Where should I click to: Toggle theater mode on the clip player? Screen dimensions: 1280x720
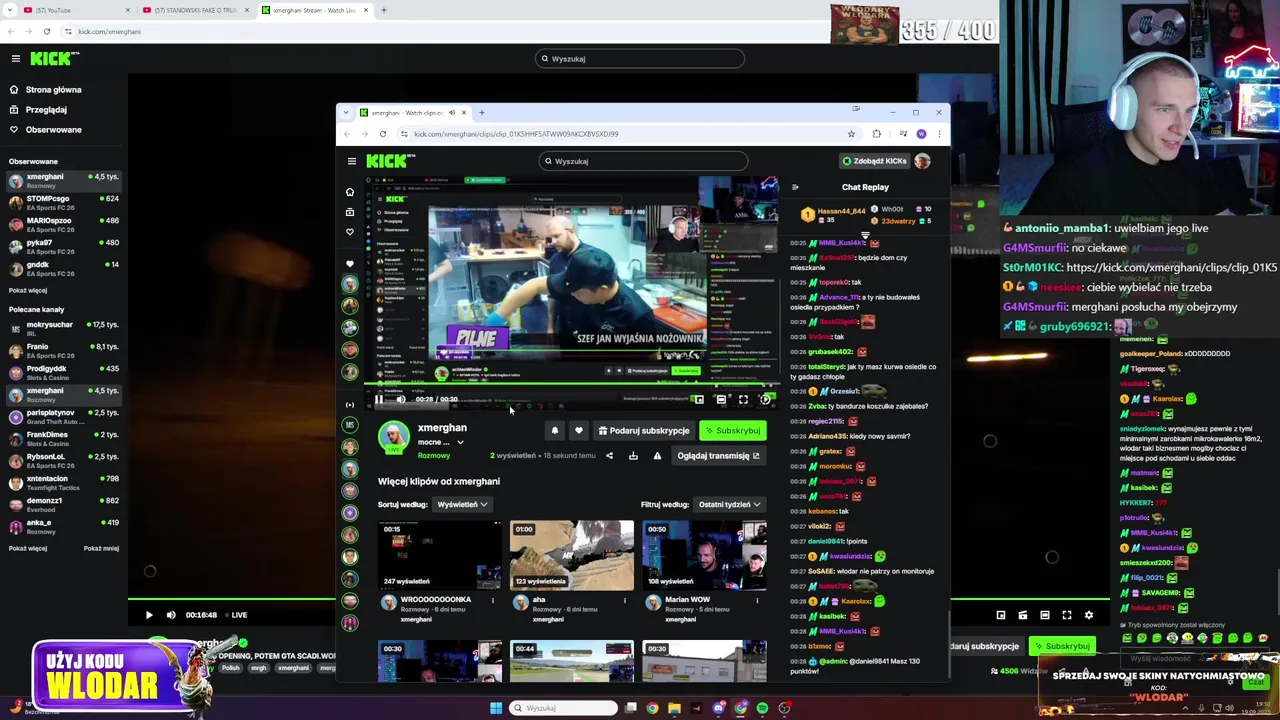[721, 400]
